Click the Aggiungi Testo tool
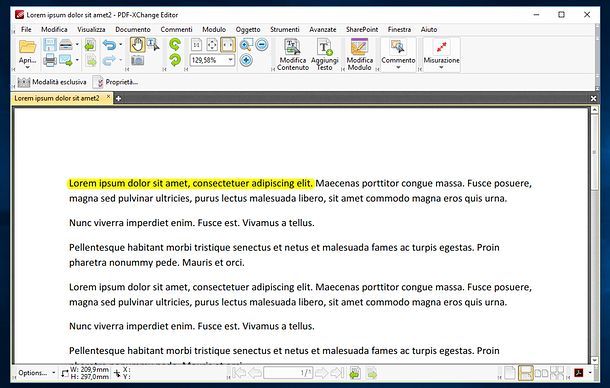Viewport: 610px width, 388px height. click(324, 54)
